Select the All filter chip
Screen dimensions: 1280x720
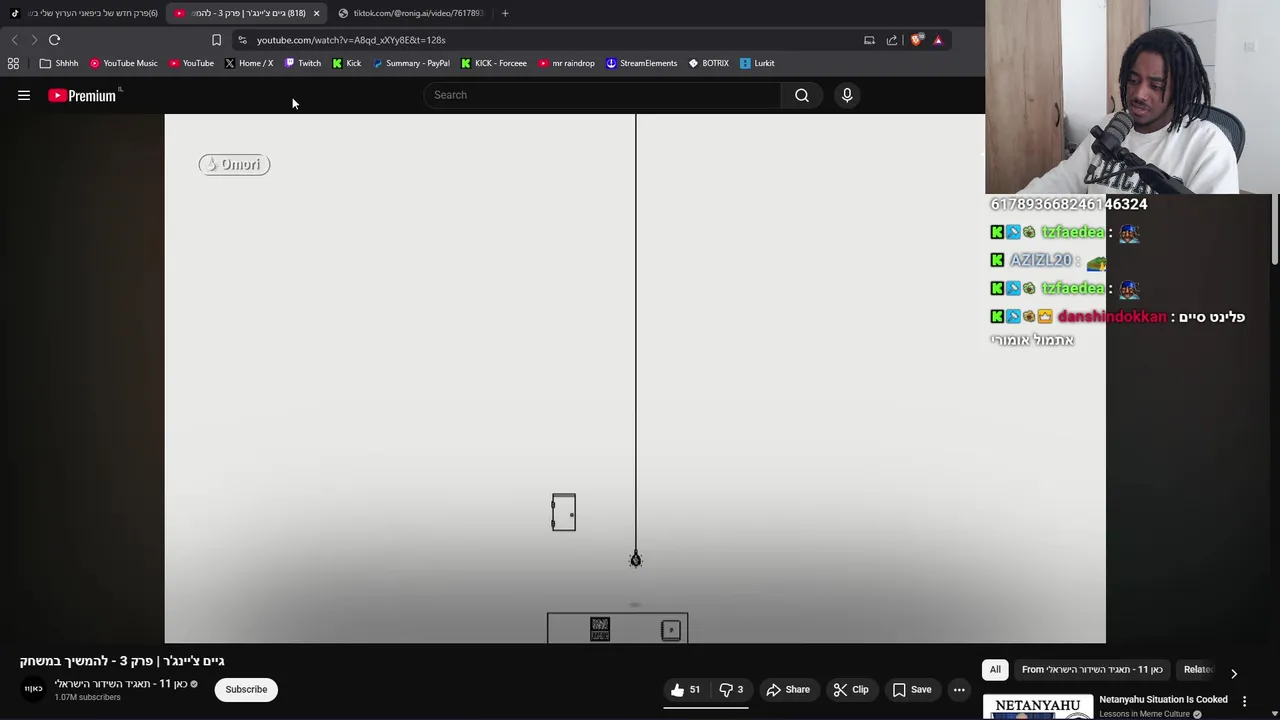pyautogui.click(x=995, y=670)
